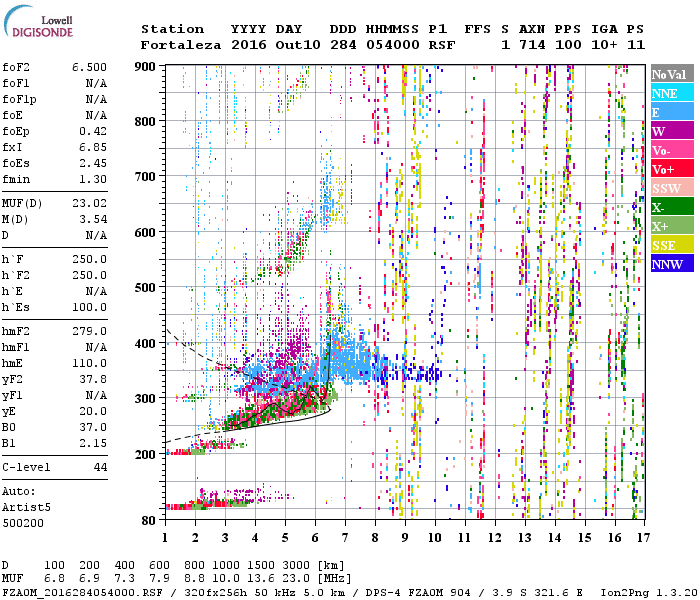
Task: Select the SSE yellow legend swatch
Action: pos(672,245)
